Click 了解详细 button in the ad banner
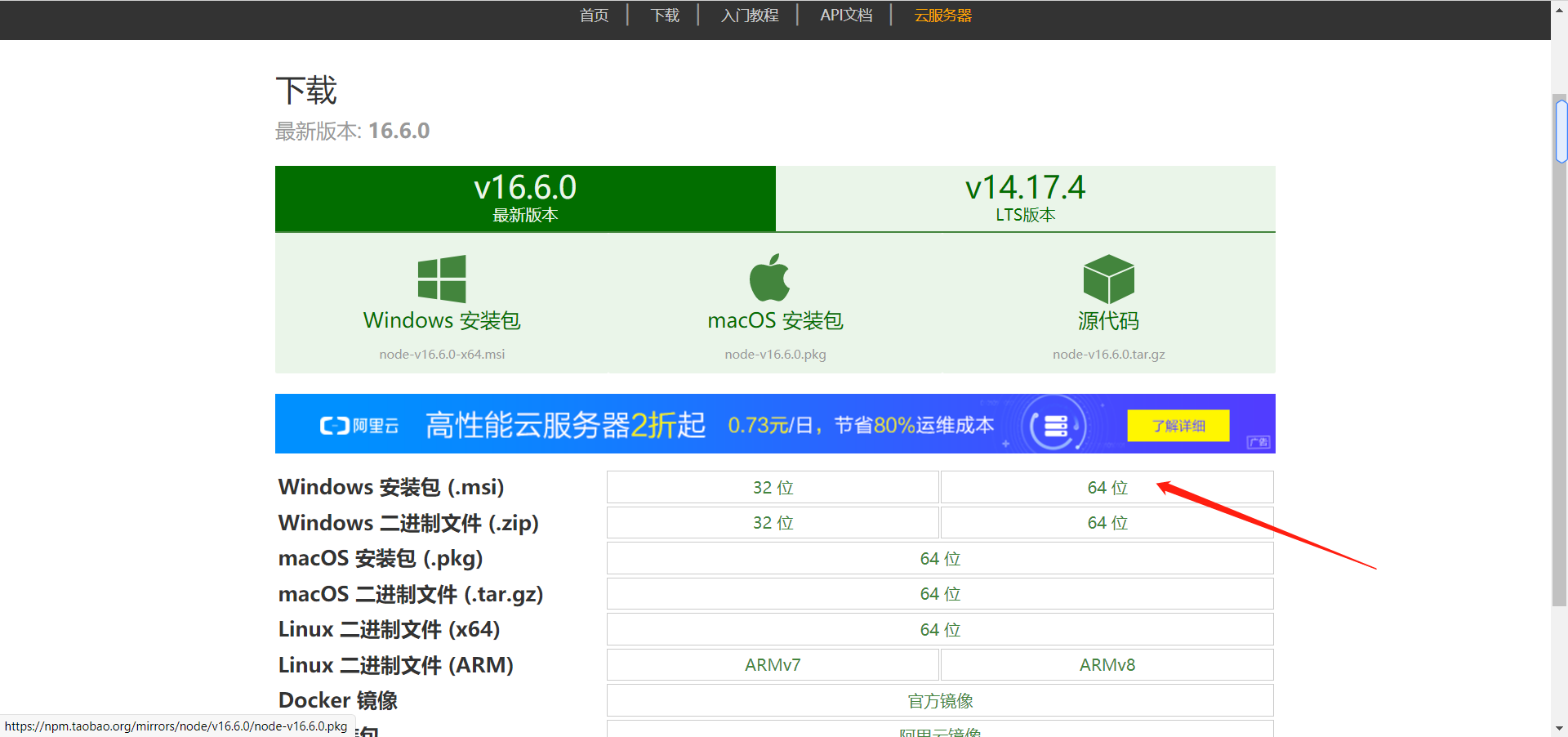This screenshot has width=1568, height=737. 1178,426
